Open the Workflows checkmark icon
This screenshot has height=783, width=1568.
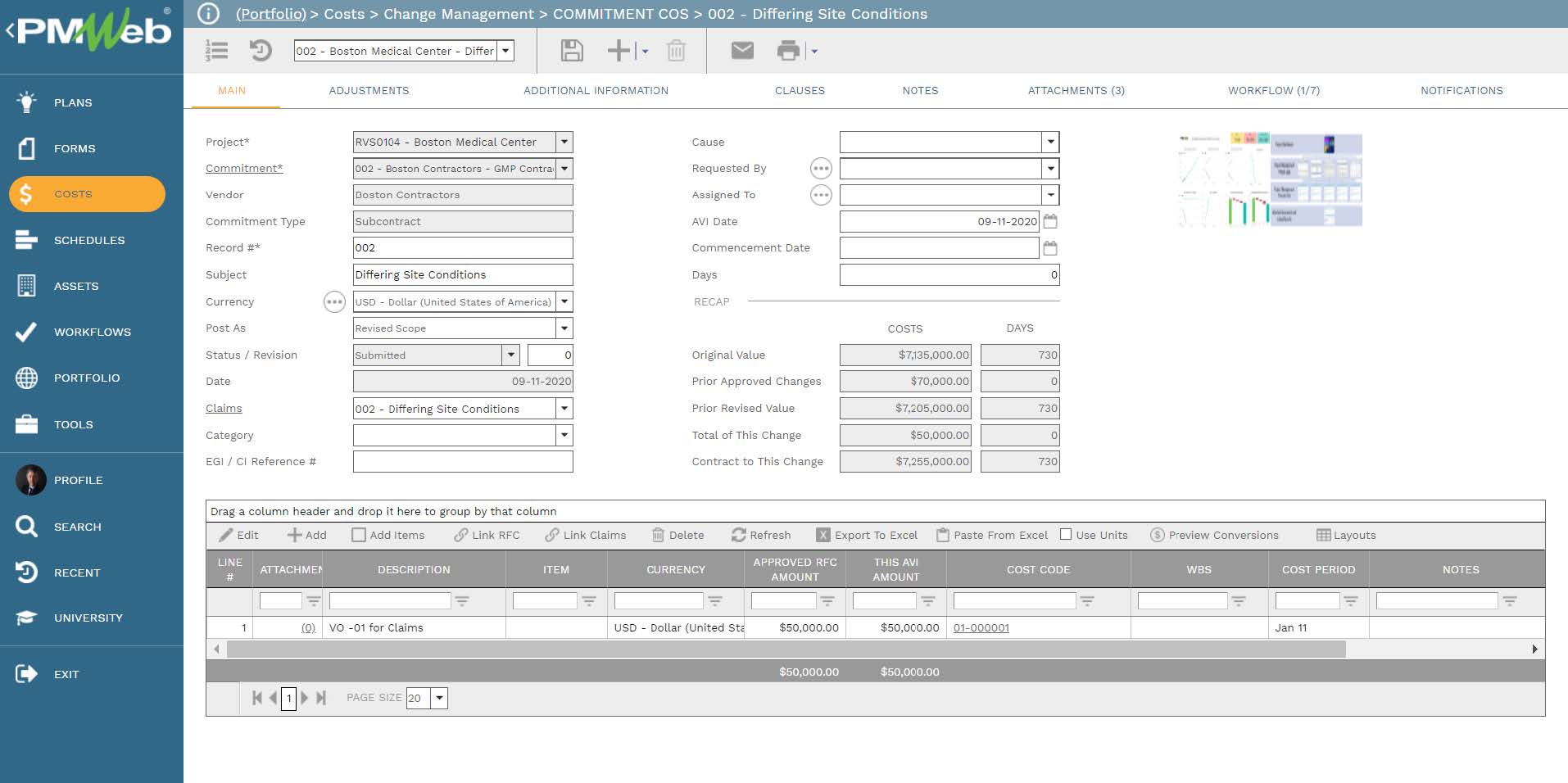point(26,332)
